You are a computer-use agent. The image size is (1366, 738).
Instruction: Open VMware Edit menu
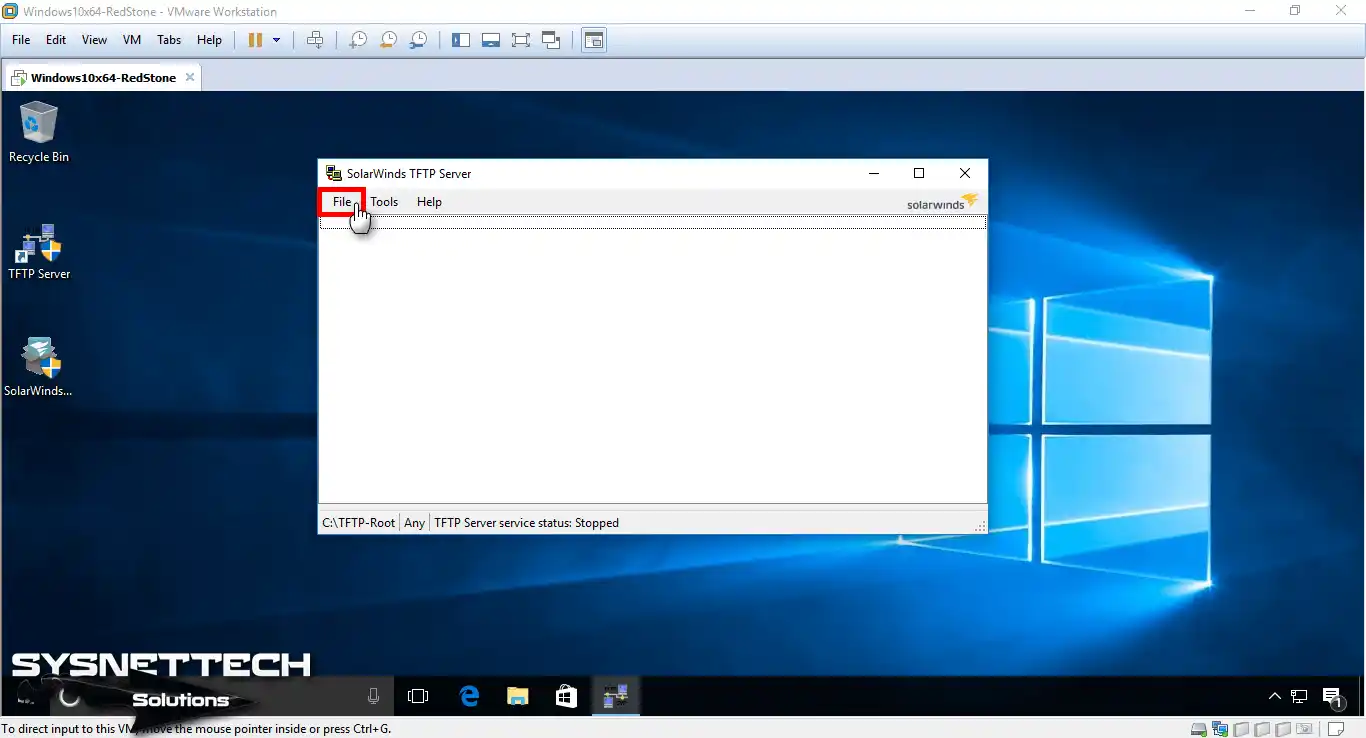(x=56, y=40)
